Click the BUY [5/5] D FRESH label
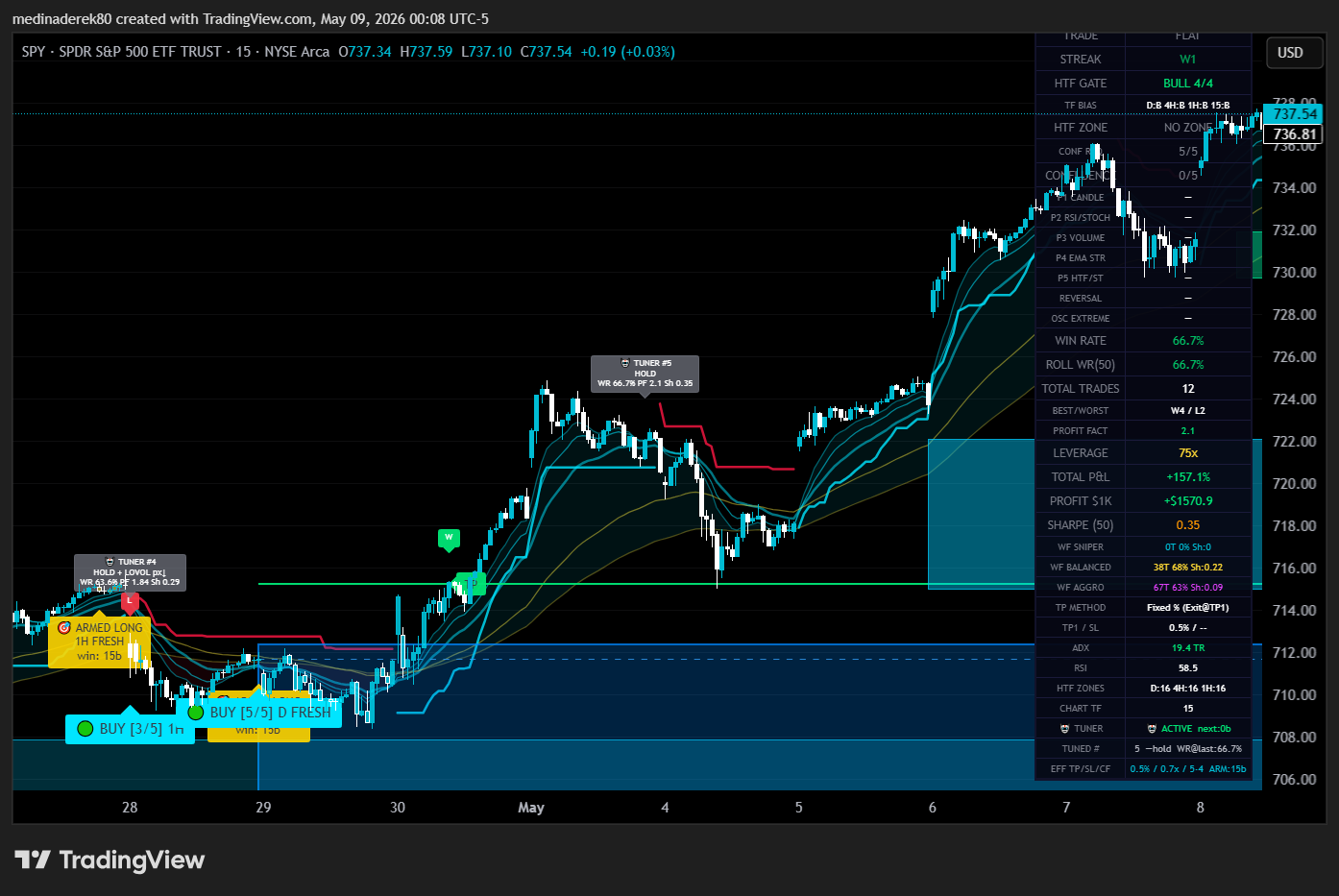The height and width of the screenshot is (896, 1339). pos(259,713)
